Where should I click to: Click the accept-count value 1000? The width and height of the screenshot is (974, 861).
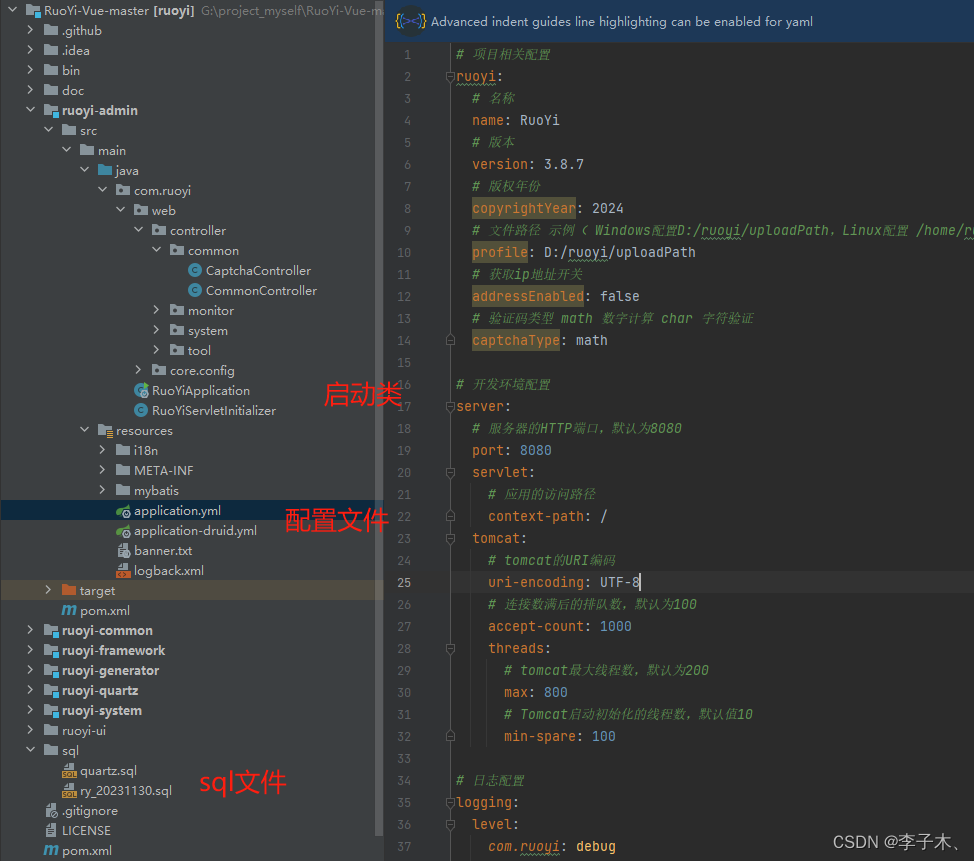(x=615, y=626)
